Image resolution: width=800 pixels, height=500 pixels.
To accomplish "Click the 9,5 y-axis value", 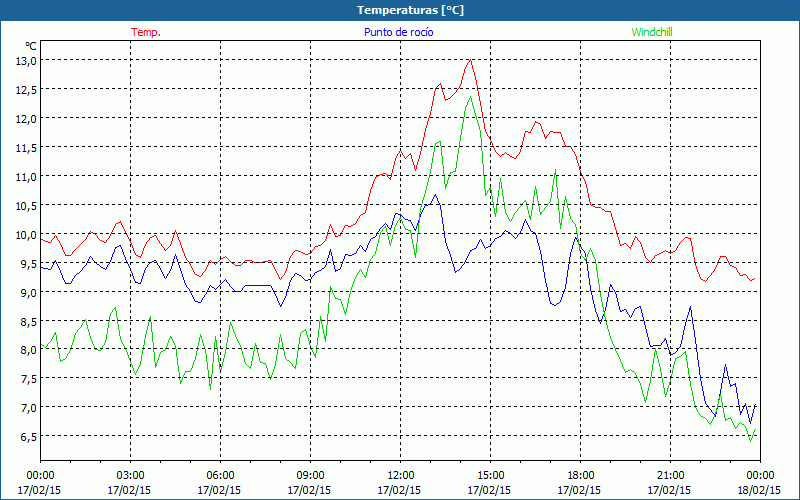I will (x=29, y=263).
